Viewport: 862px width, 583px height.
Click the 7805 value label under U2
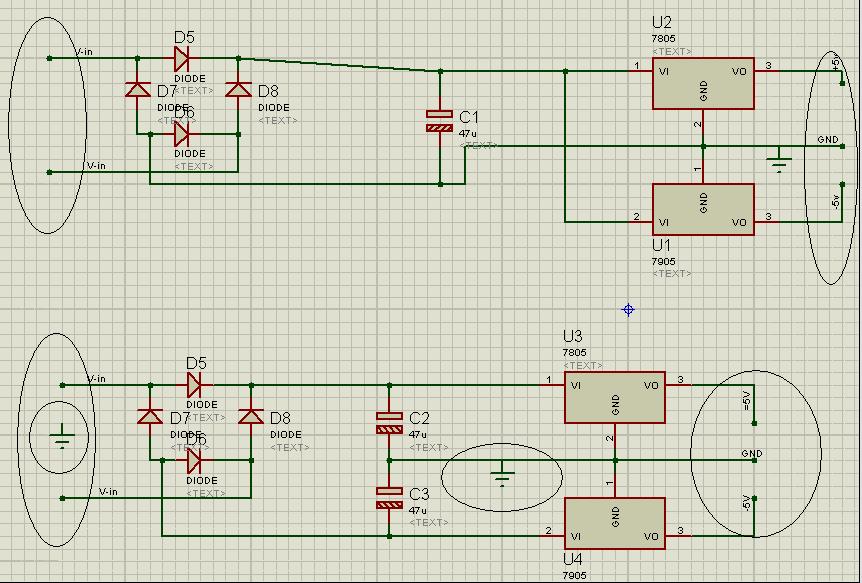[664, 39]
